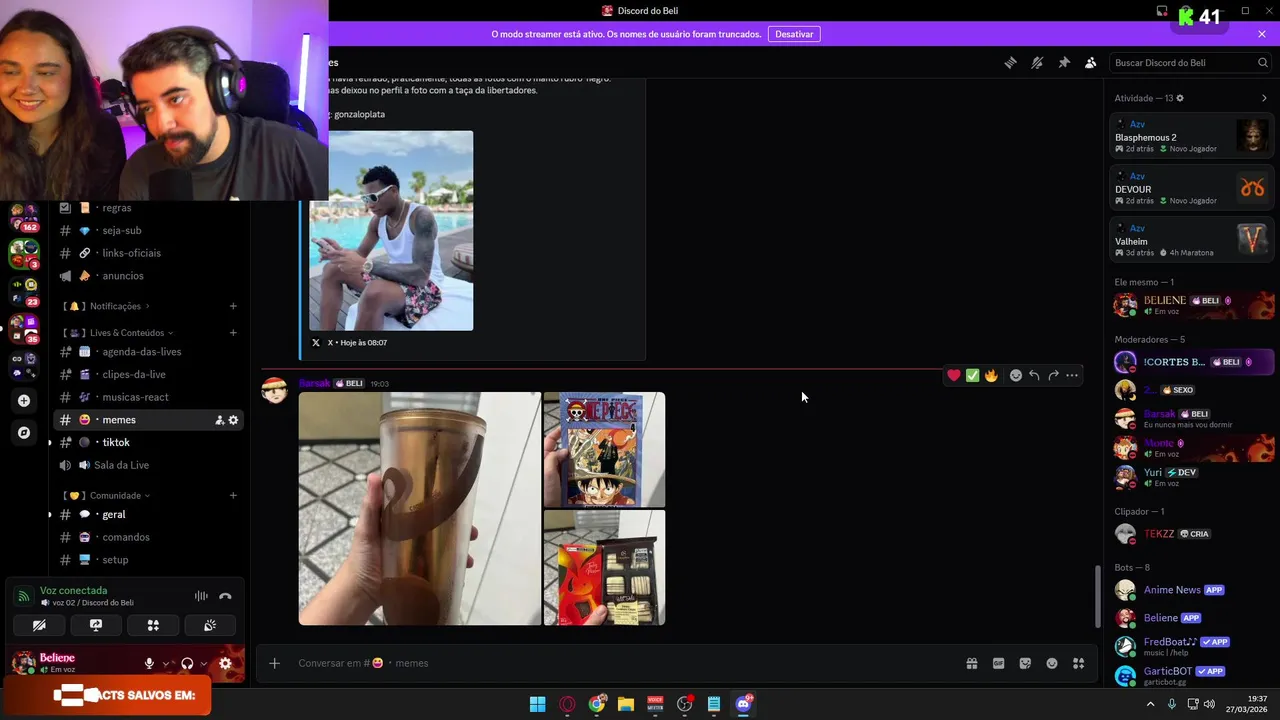Open the chocolate box image
The width and height of the screenshot is (1280, 720).
604,568
